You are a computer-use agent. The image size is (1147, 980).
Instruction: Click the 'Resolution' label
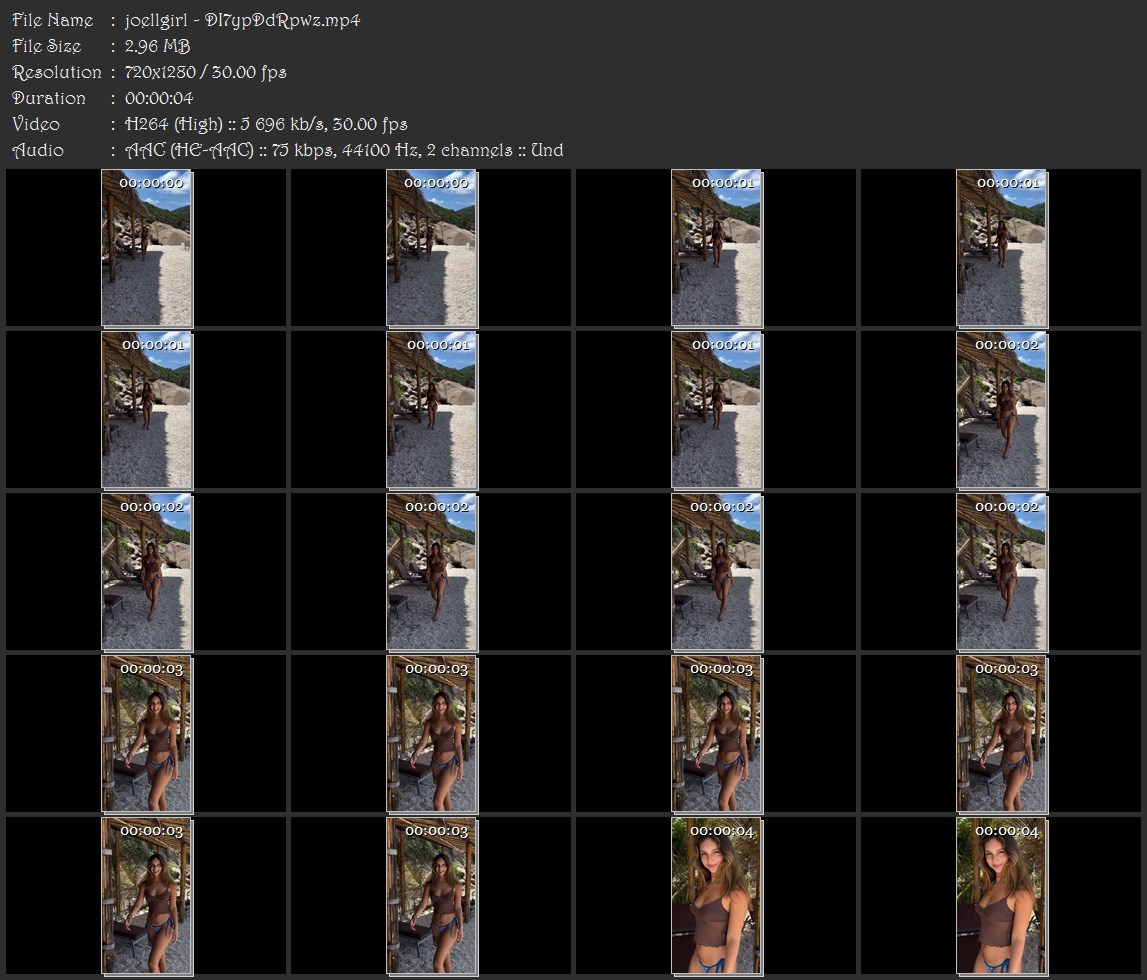pyautogui.click(x=57, y=72)
